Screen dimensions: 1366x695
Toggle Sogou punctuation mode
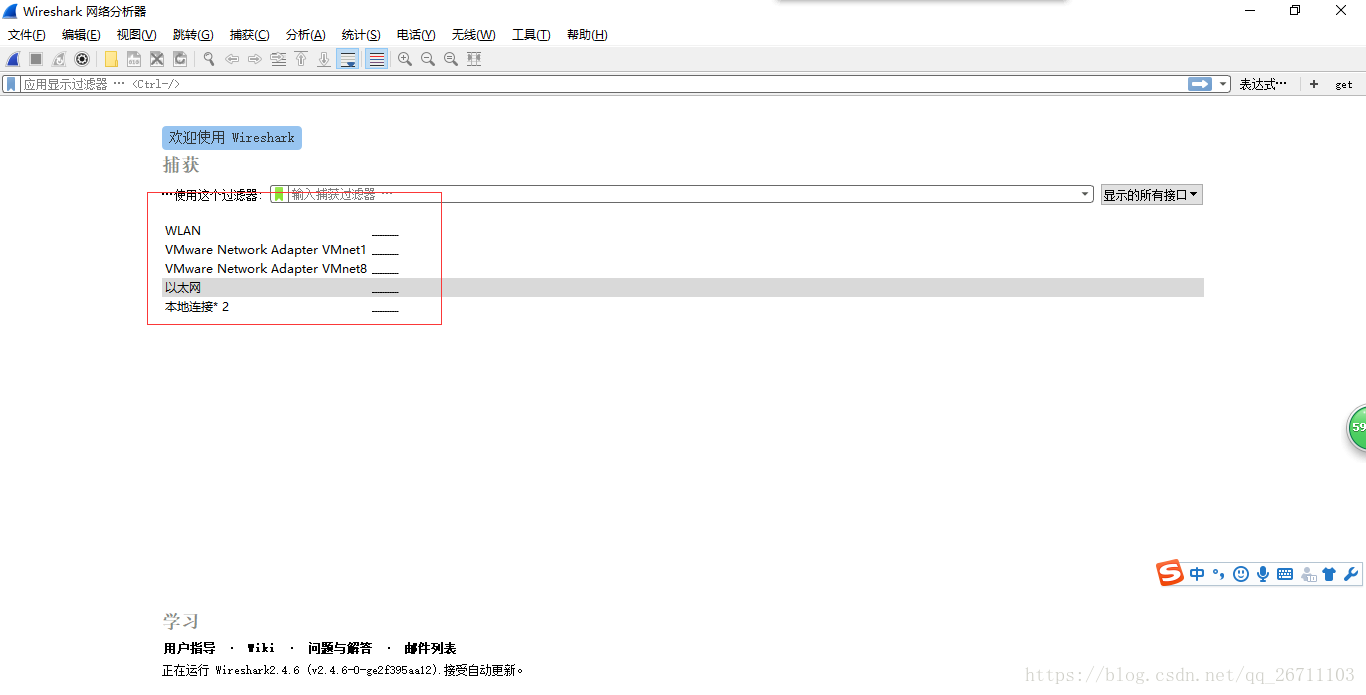[1218, 574]
